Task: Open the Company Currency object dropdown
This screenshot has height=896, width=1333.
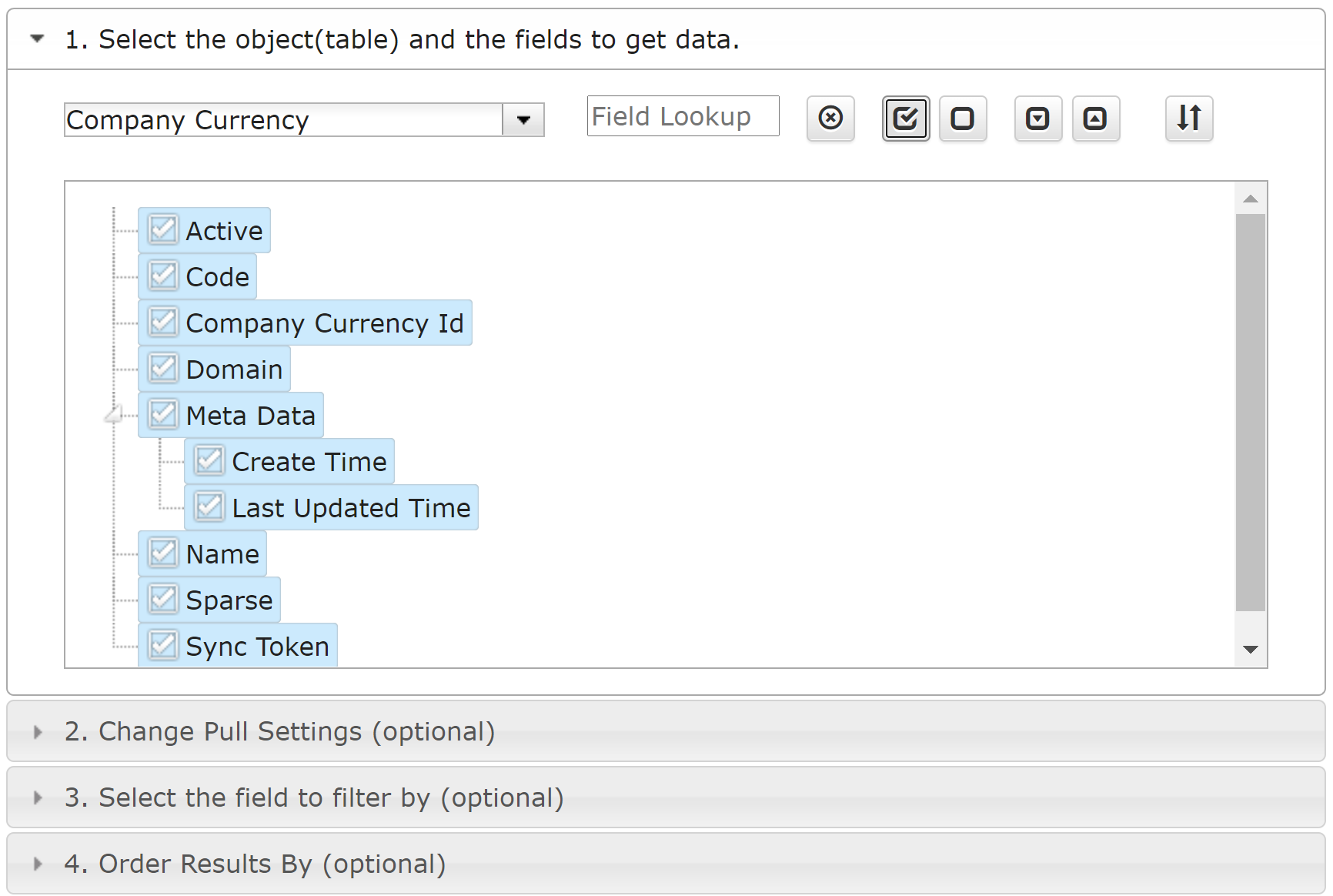Action: point(523,120)
